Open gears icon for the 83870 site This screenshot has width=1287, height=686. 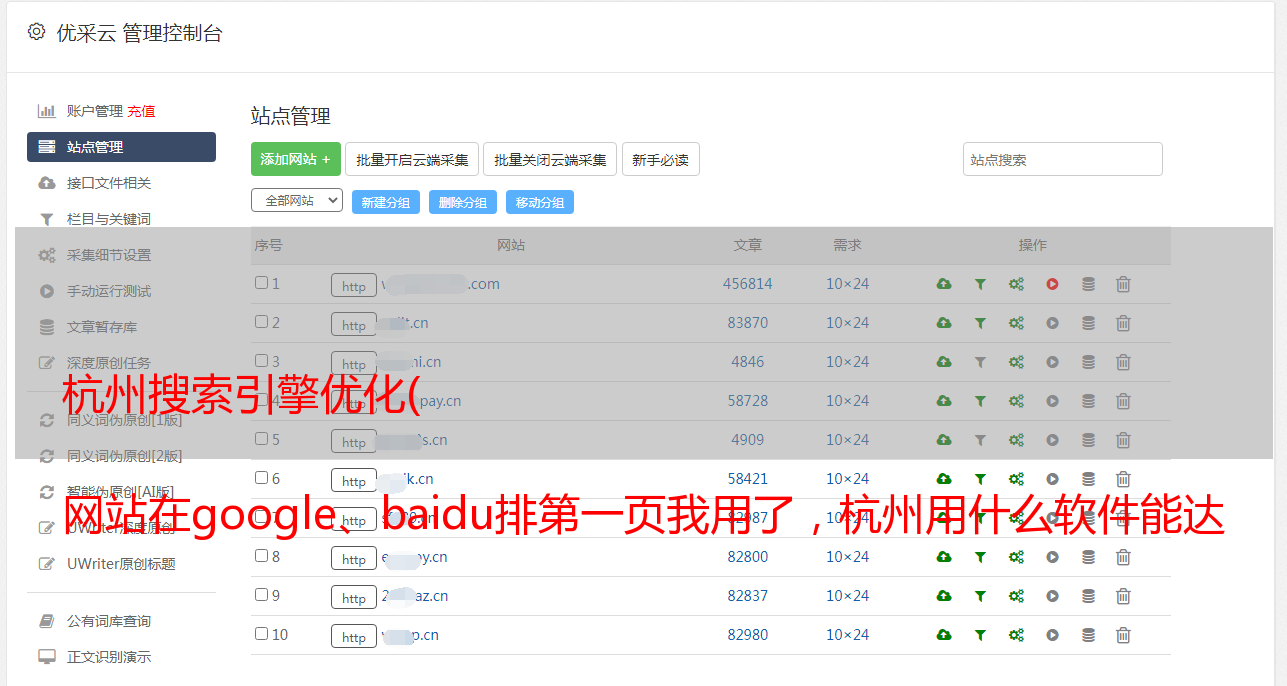click(x=1016, y=323)
